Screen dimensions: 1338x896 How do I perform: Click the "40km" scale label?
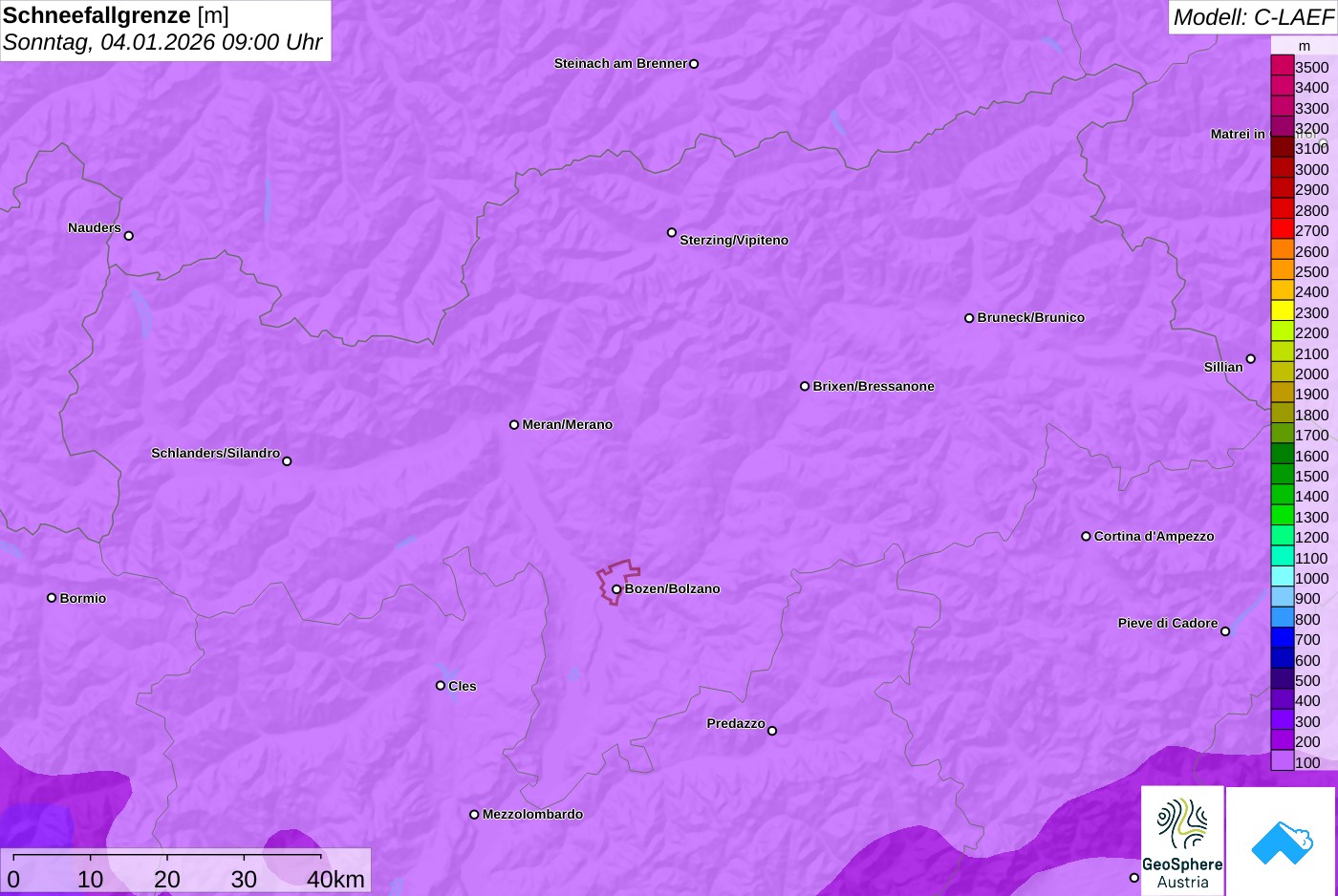click(335, 880)
